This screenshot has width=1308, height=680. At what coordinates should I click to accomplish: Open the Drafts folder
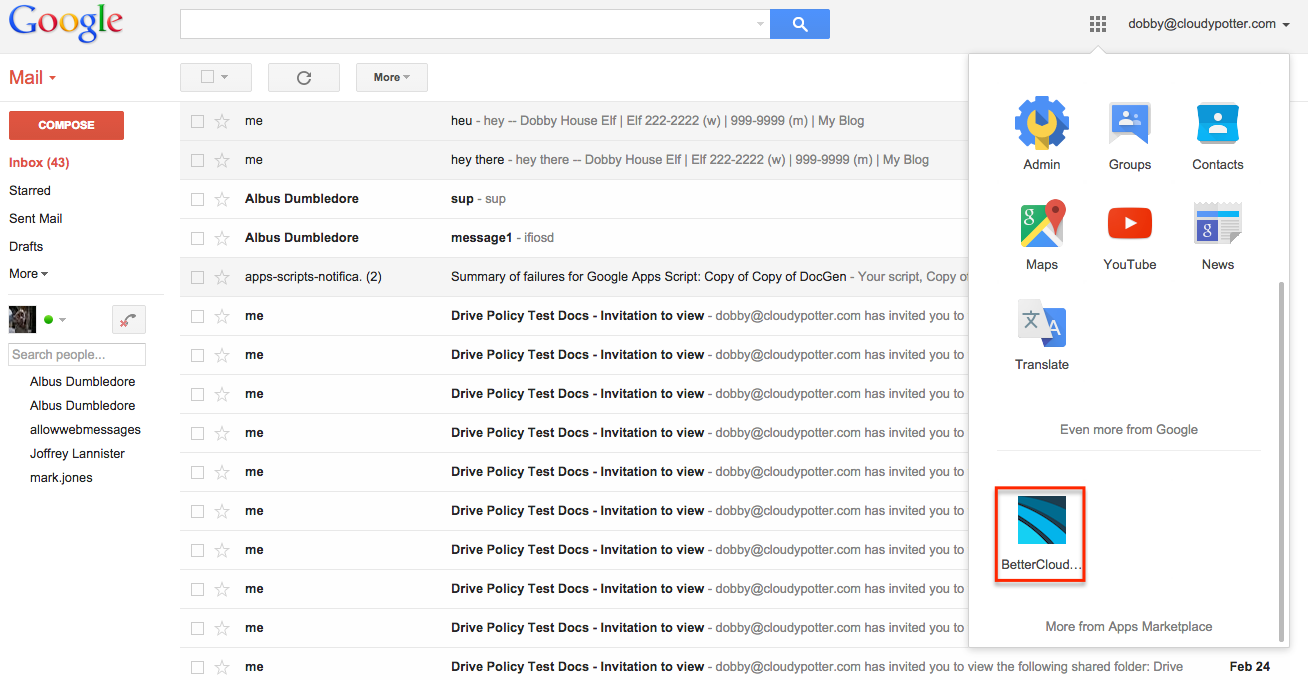click(x=26, y=246)
